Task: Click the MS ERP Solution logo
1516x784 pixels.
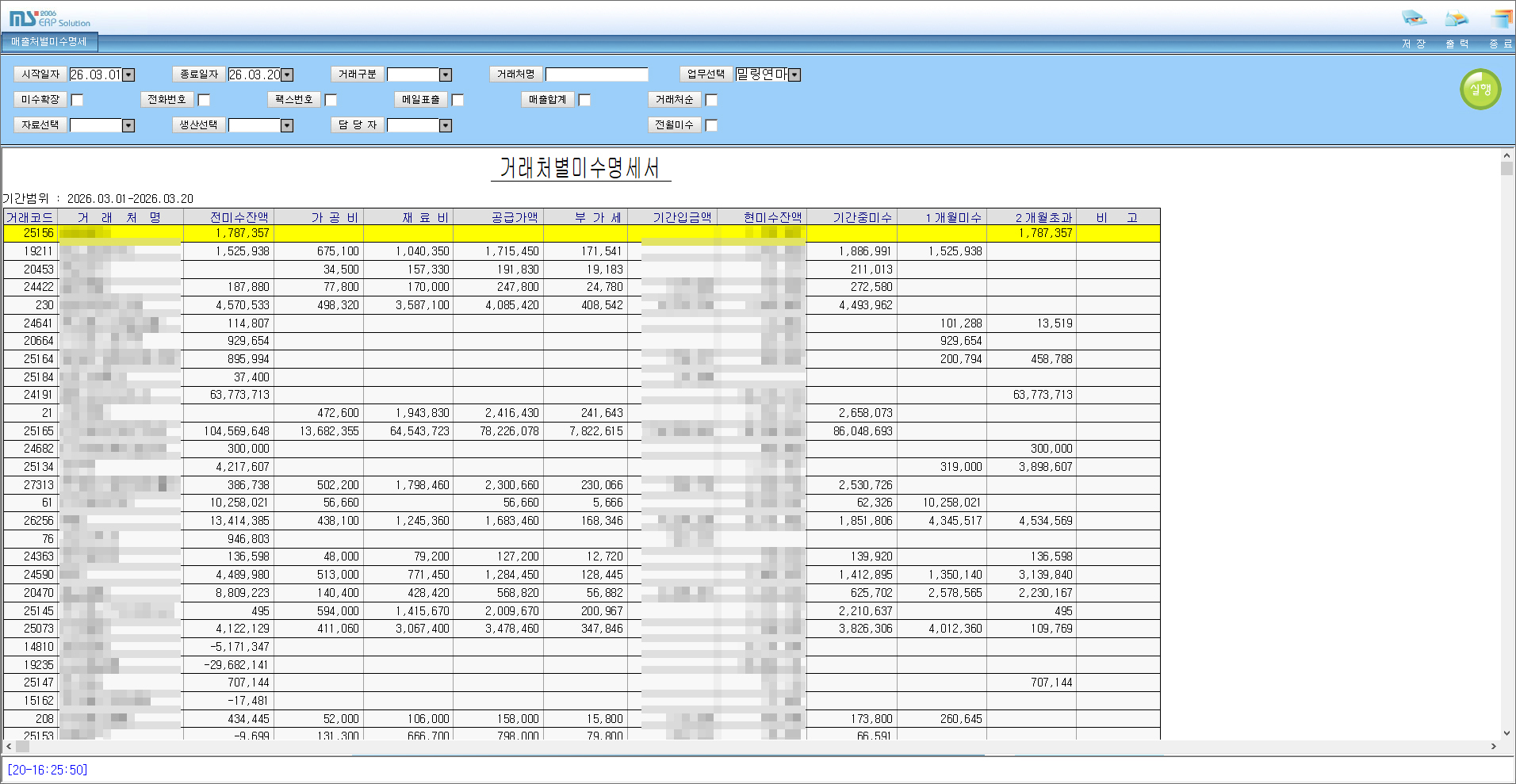Action: pos(50,18)
